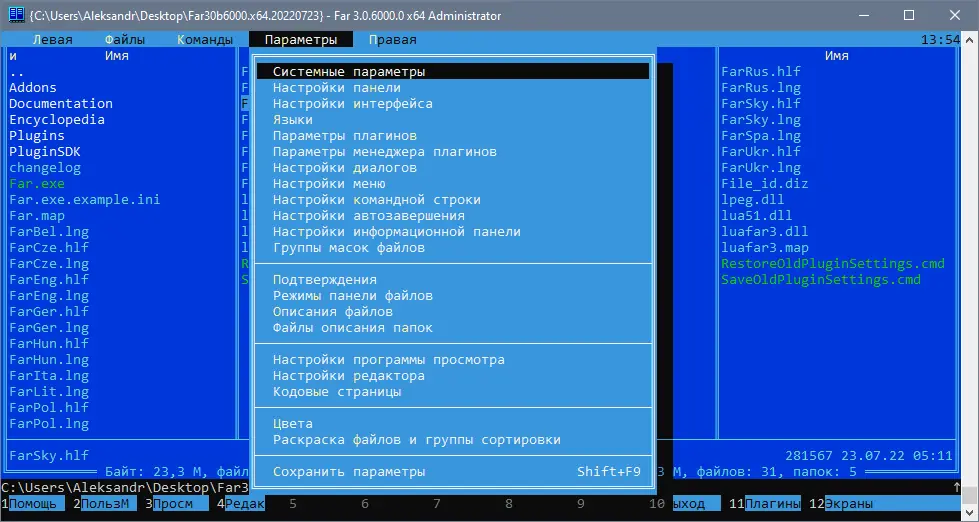Choose the Языки entry
Viewport: 979px width, 522px height.
[453, 120]
